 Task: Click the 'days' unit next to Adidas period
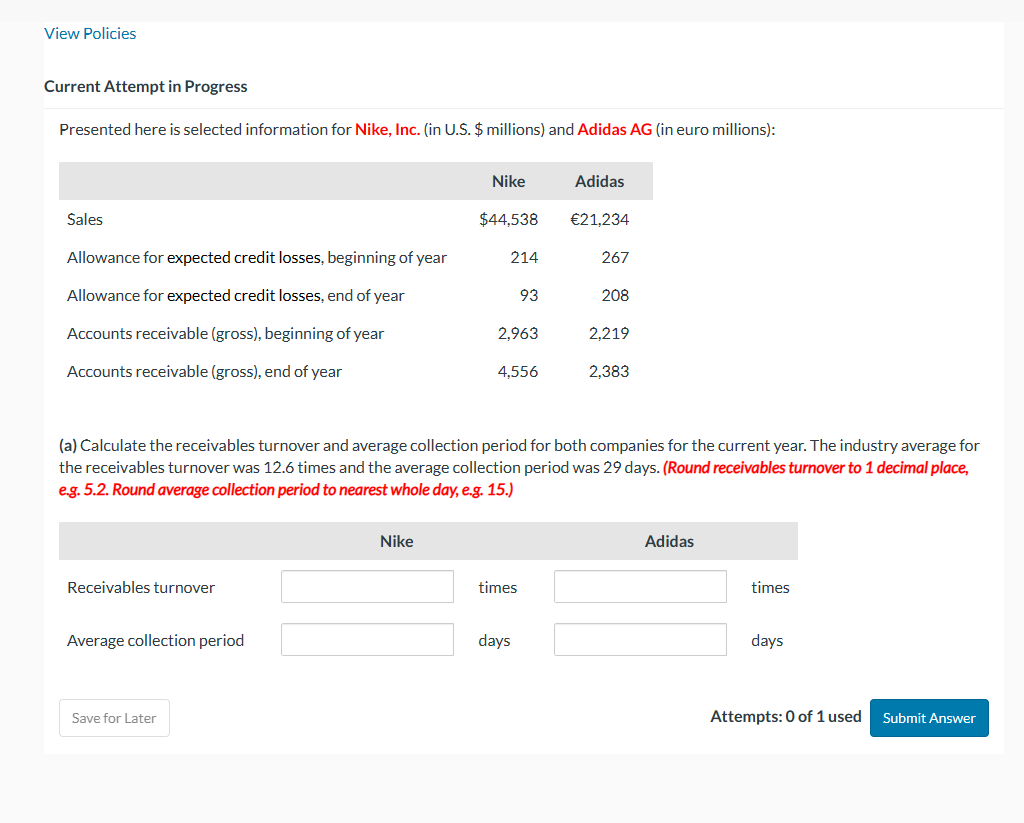tap(767, 640)
